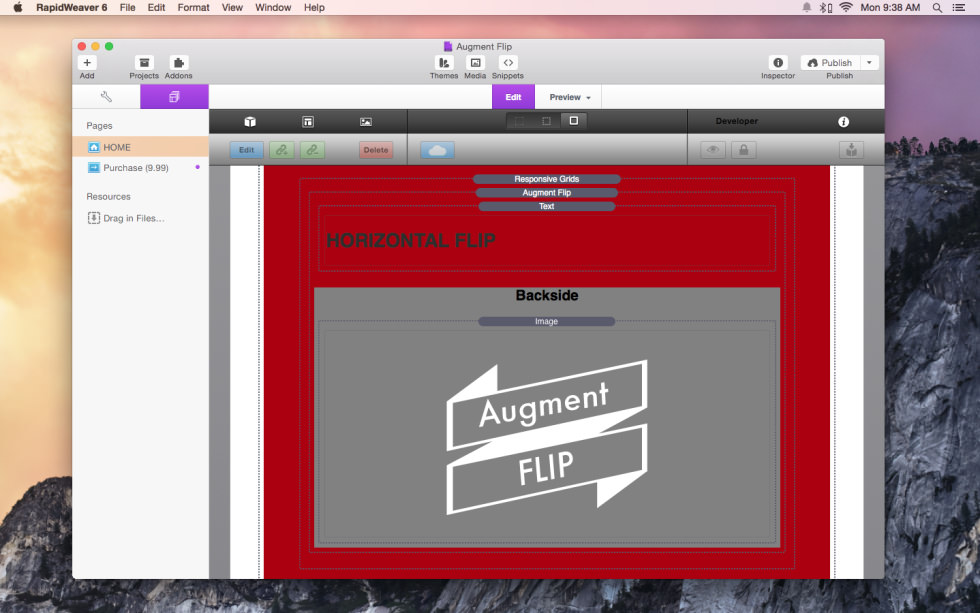Open the Projects window

(x=144, y=62)
